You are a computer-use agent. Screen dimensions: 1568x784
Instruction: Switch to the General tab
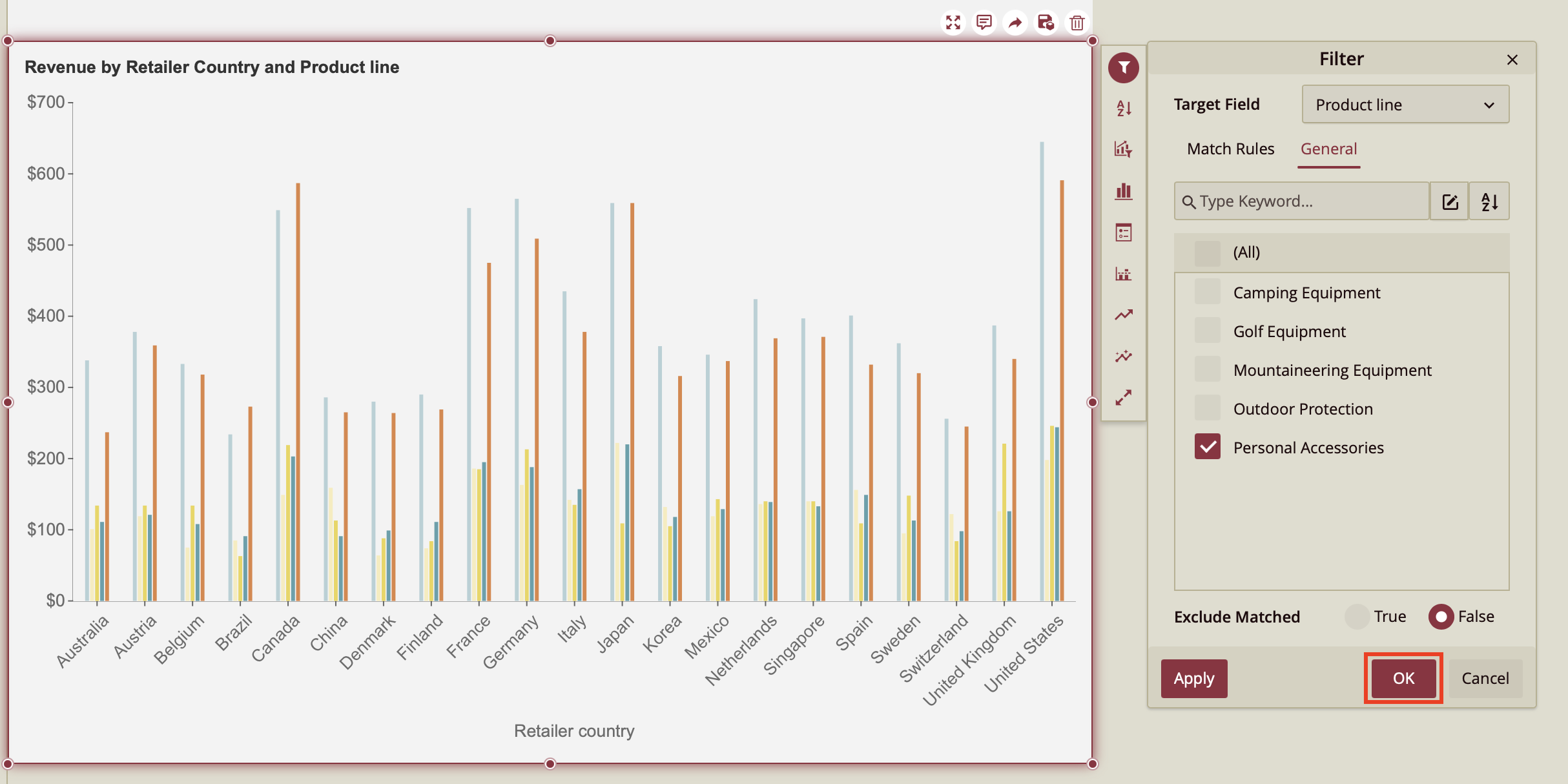[1328, 149]
